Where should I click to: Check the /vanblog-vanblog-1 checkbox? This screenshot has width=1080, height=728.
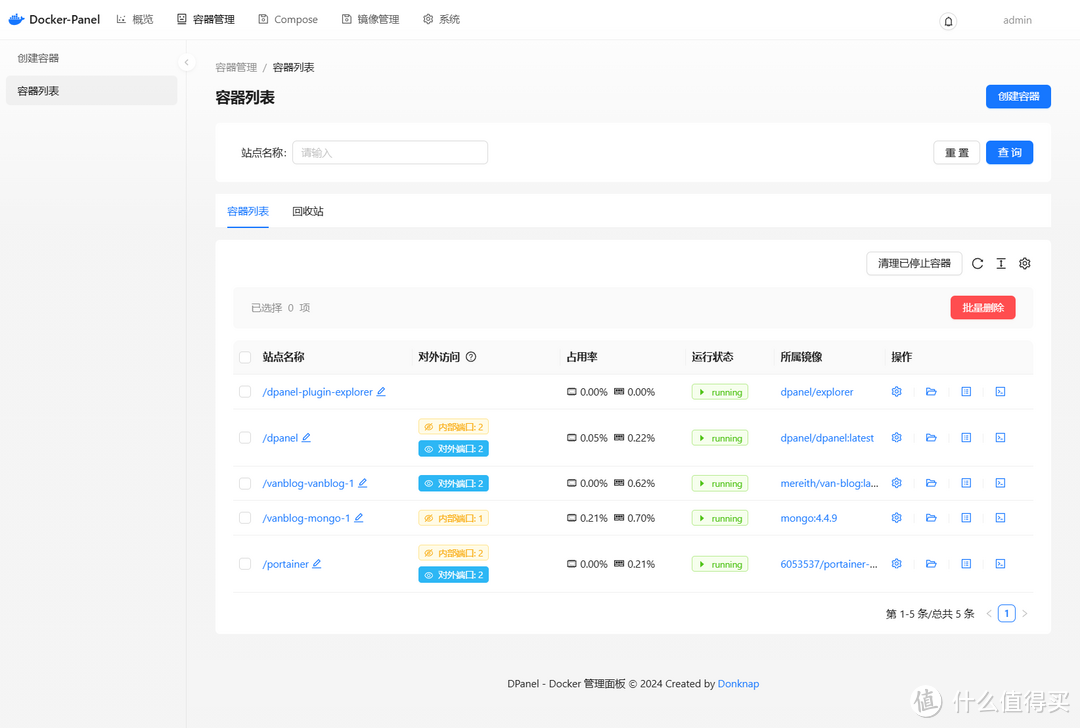click(x=245, y=483)
